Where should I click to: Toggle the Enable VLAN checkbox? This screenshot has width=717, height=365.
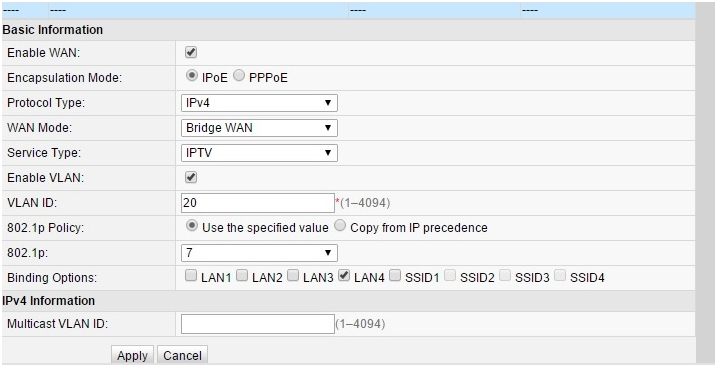(191, 177)
